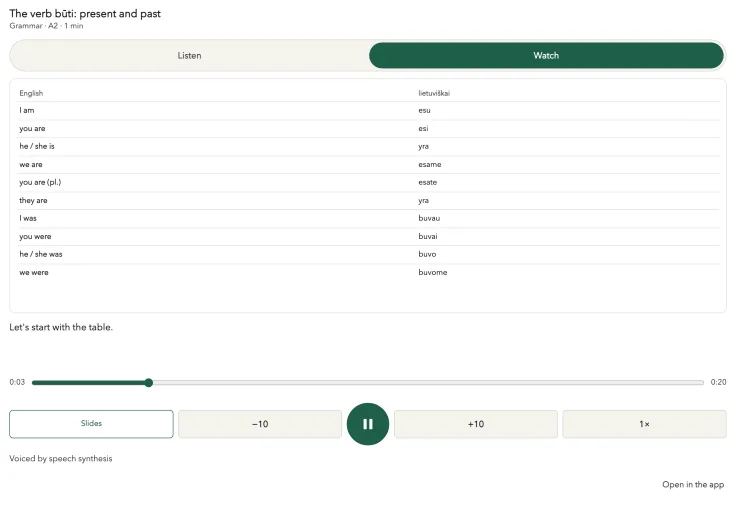736x512 pixels.
Task: Select the "esu" cell
Action: tap(424, 110)
